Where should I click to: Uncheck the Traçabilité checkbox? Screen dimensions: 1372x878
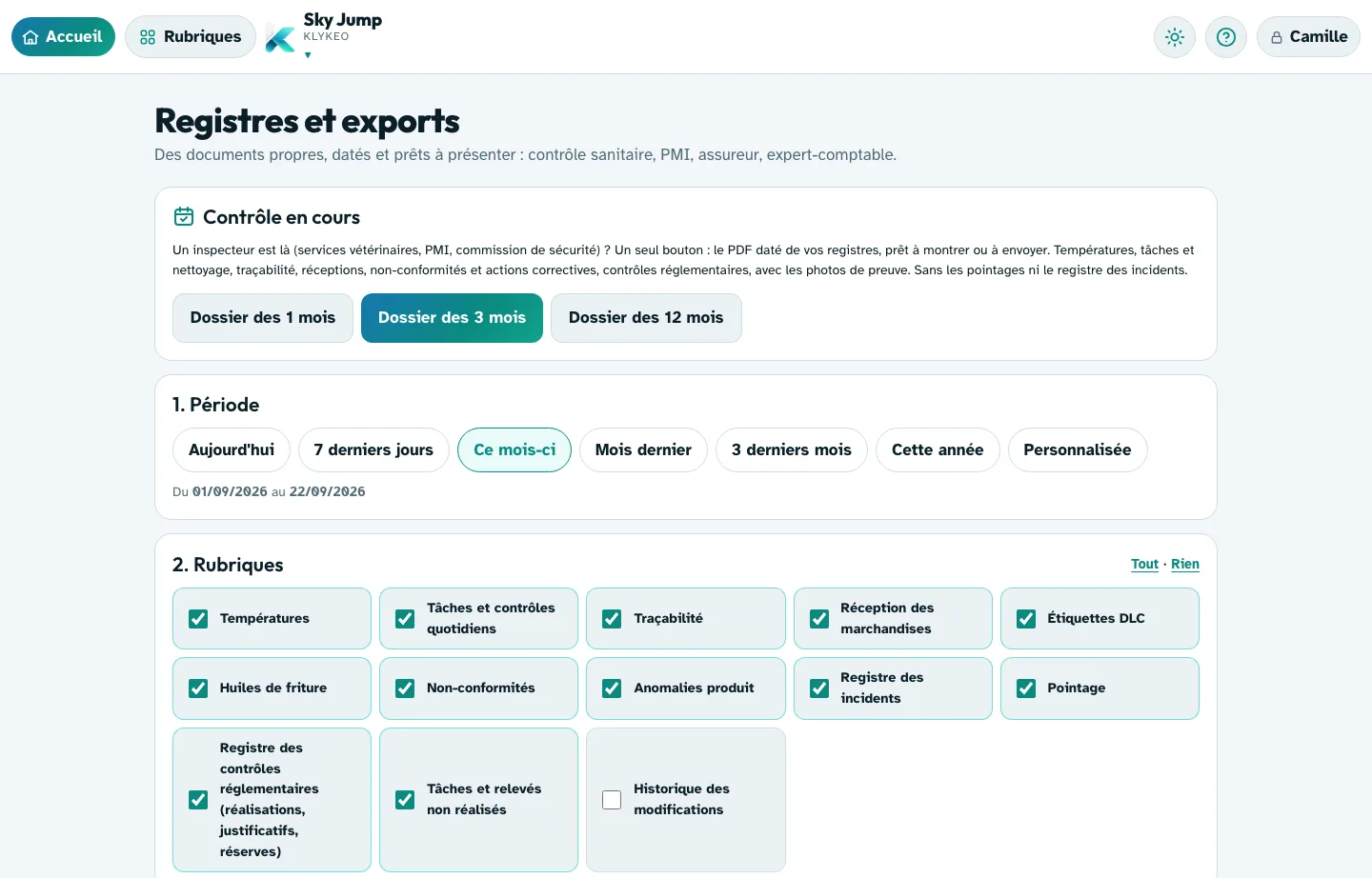(x=612, y=619)
